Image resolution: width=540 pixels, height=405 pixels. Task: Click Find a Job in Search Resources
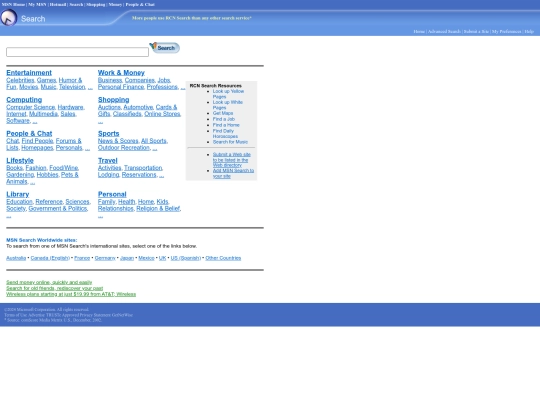224,119
